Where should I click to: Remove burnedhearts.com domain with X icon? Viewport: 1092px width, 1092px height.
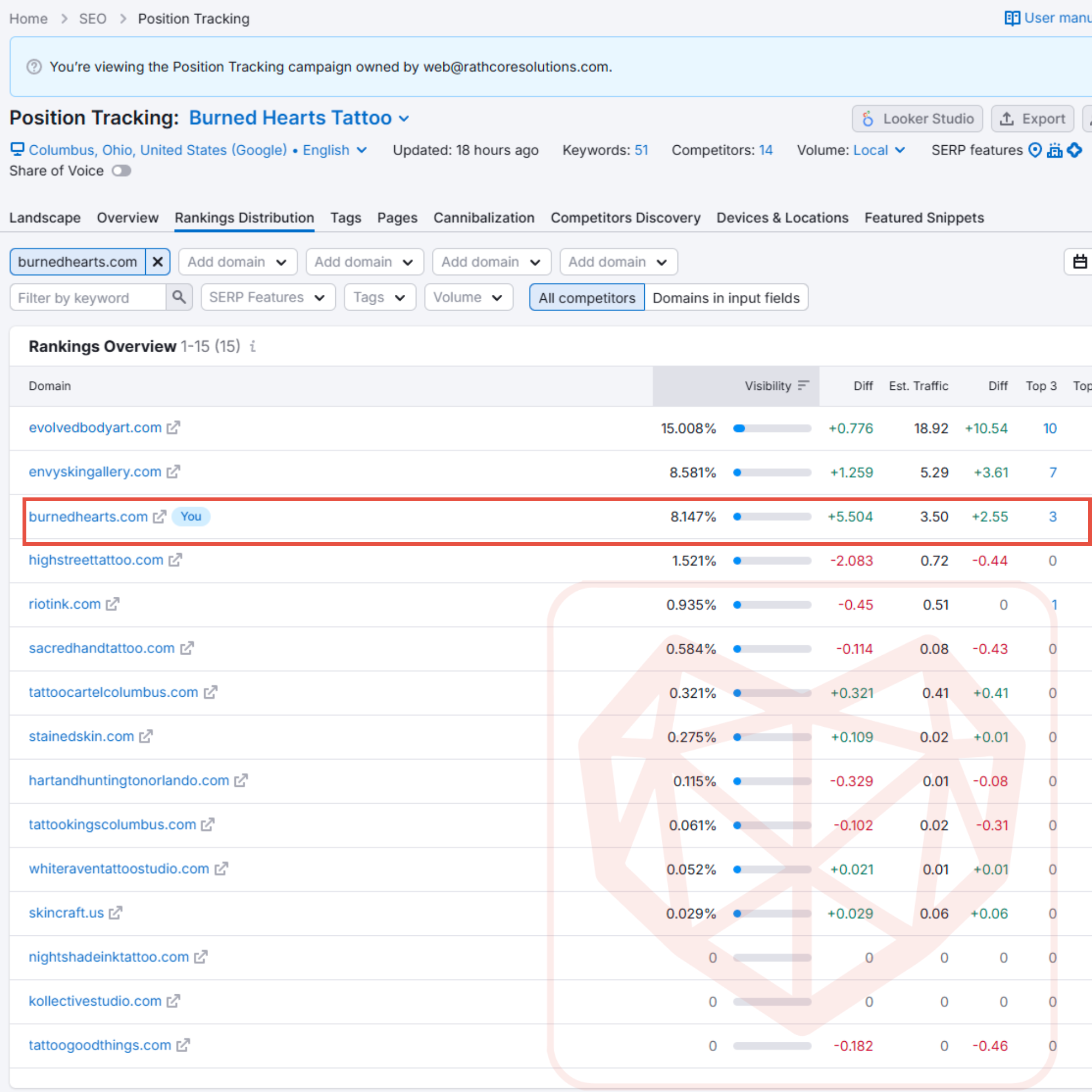(158, 262)
